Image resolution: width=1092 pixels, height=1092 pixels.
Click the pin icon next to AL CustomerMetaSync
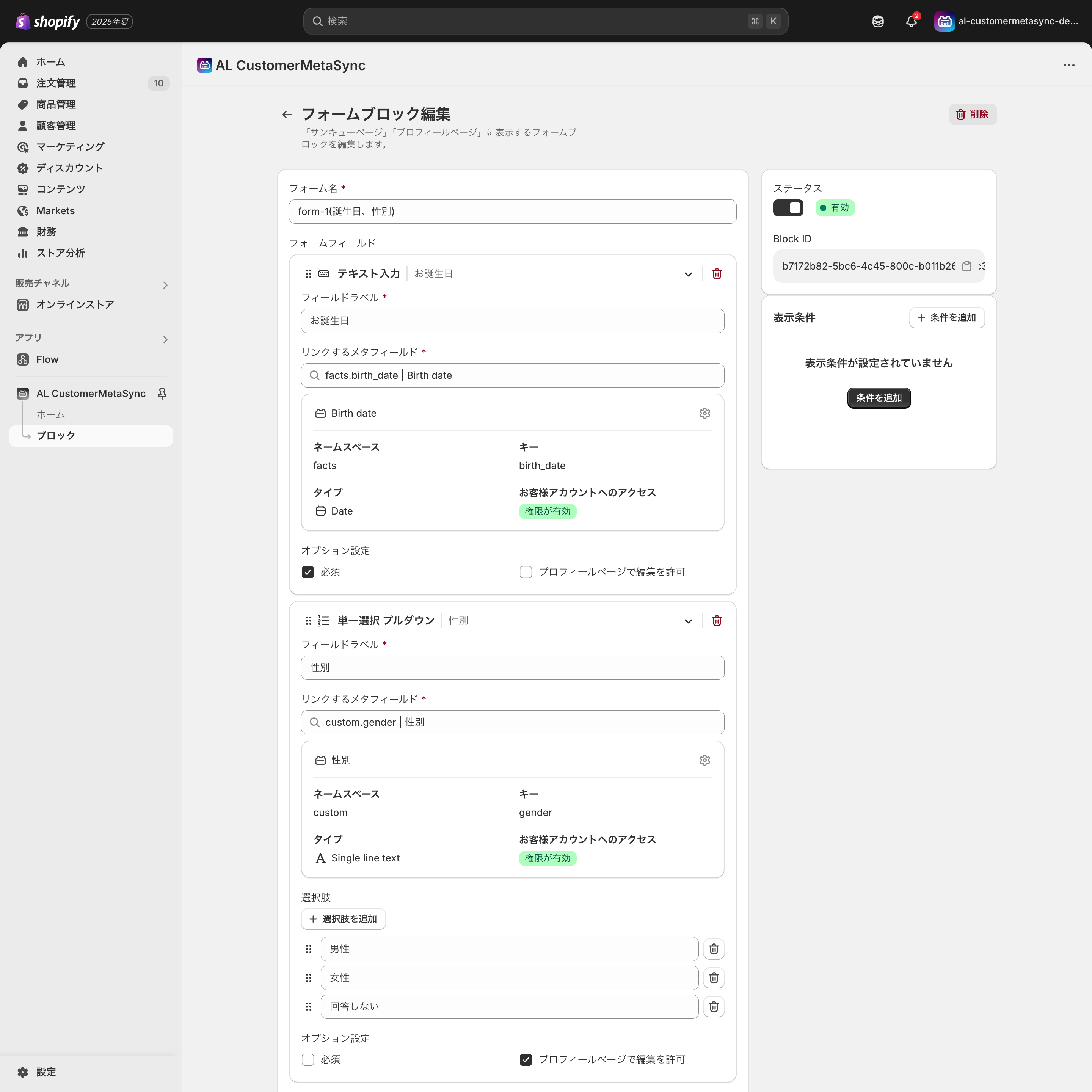point(162,394)
